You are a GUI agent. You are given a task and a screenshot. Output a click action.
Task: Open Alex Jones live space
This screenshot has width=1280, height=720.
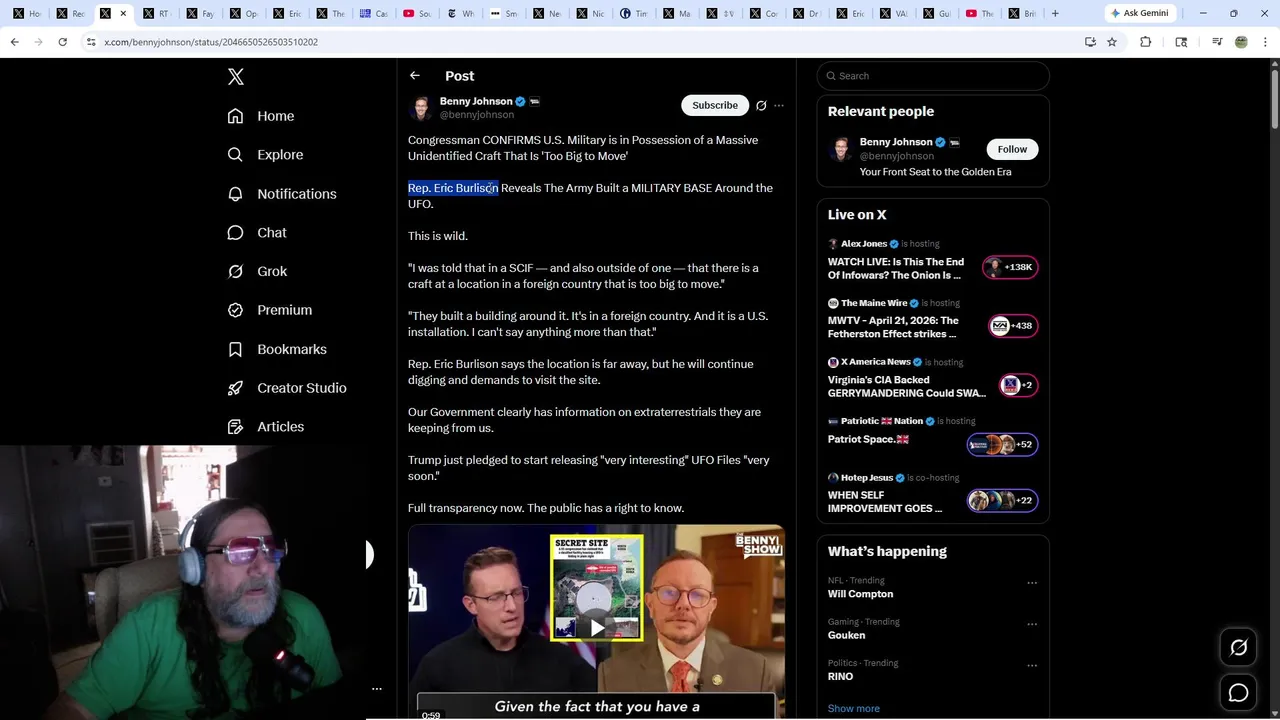click(x=932, y=260)
